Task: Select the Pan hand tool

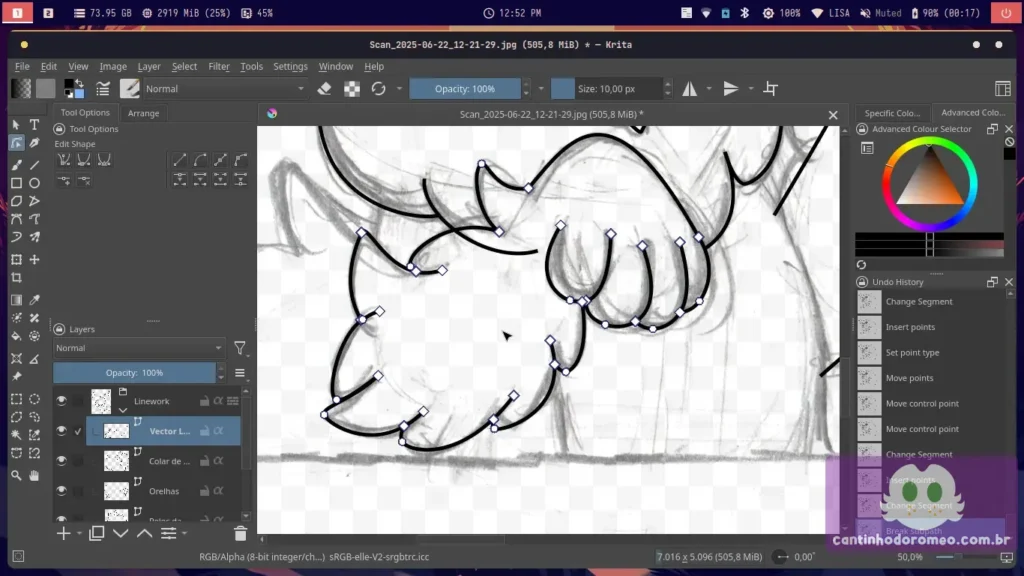Action: coord(35,475)
